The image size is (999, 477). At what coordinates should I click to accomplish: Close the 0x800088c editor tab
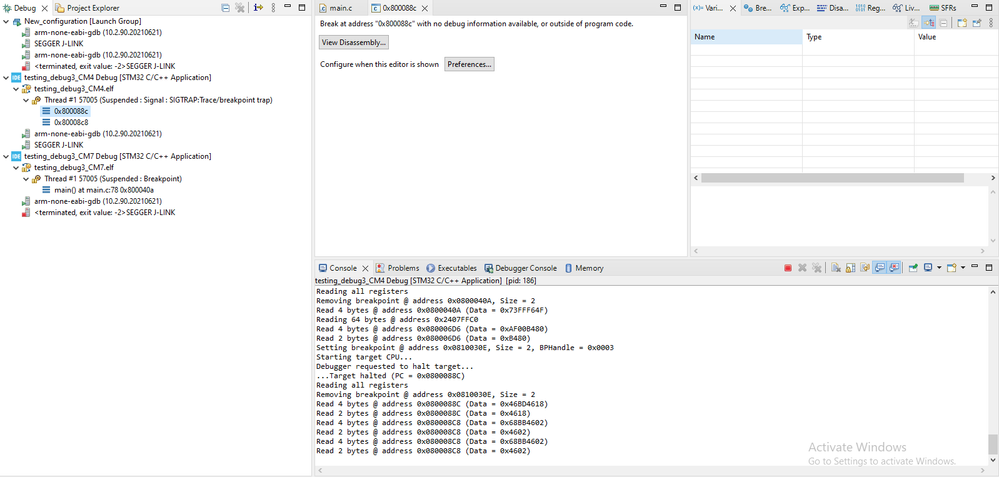click(x=423, y=8)
